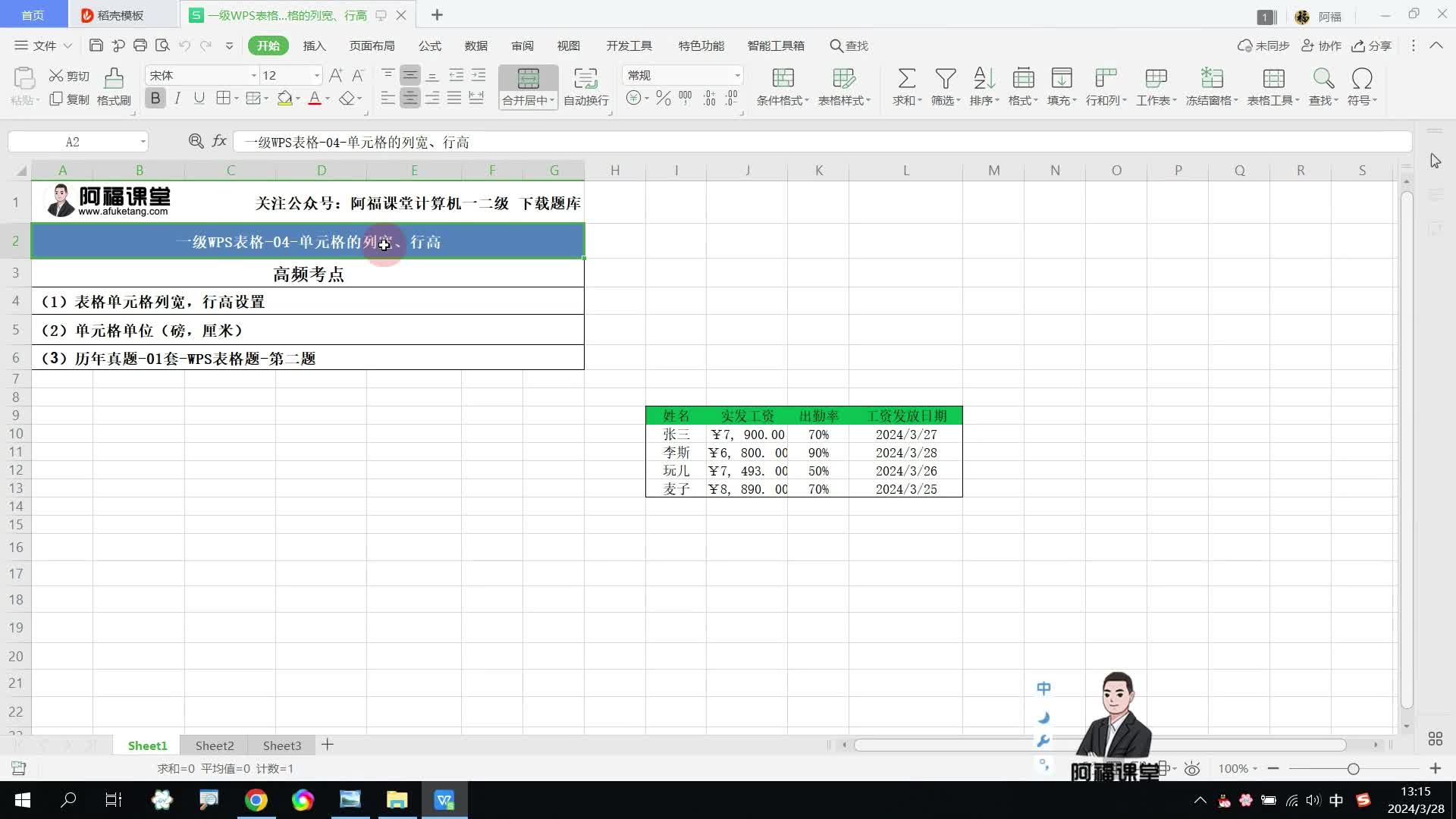Open the File (文件) menu button
The image size is (1456, 819).
click(x=43, y=46)
